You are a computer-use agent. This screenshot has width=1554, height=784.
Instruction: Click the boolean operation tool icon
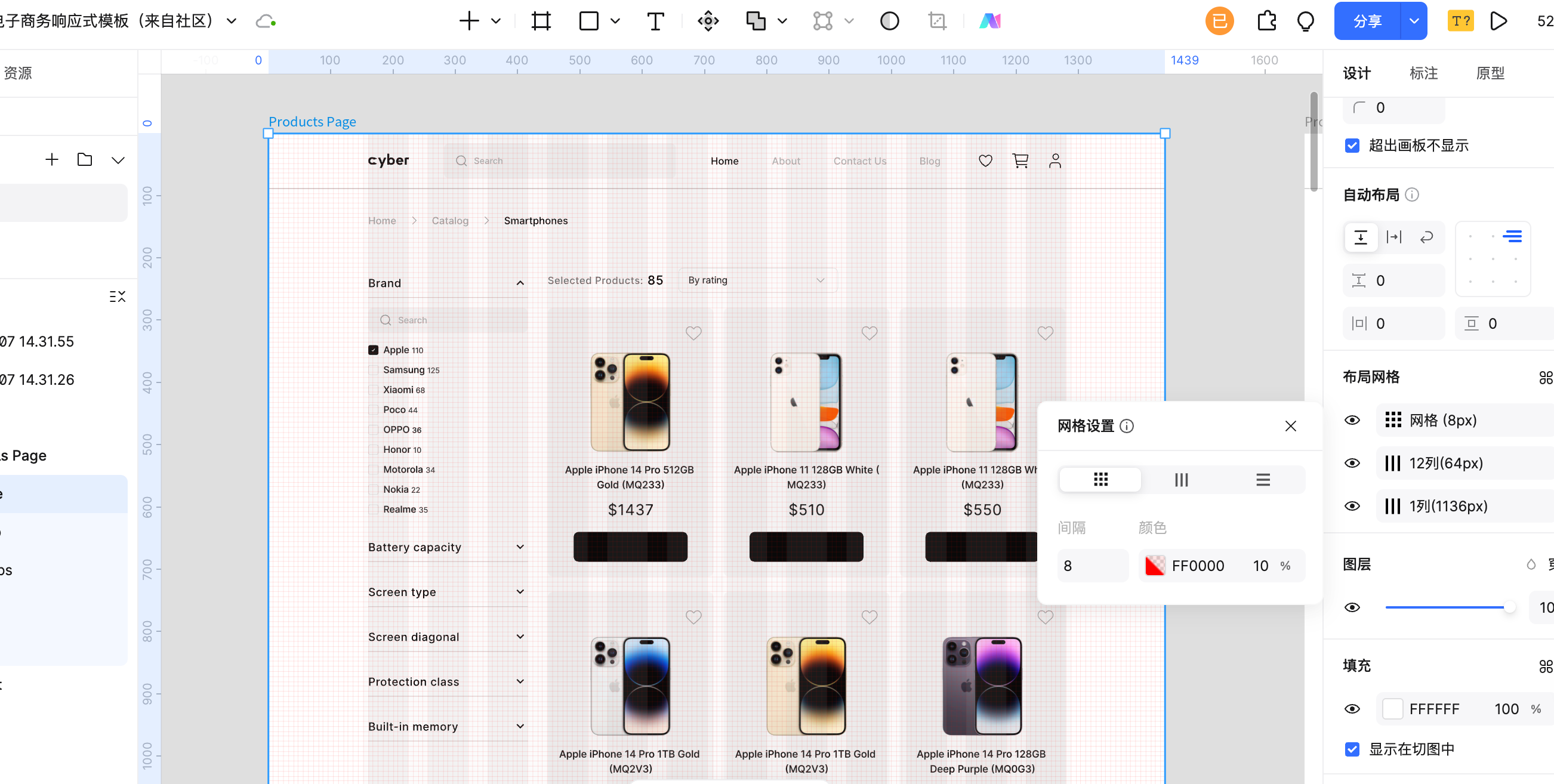tap(756, 21)
